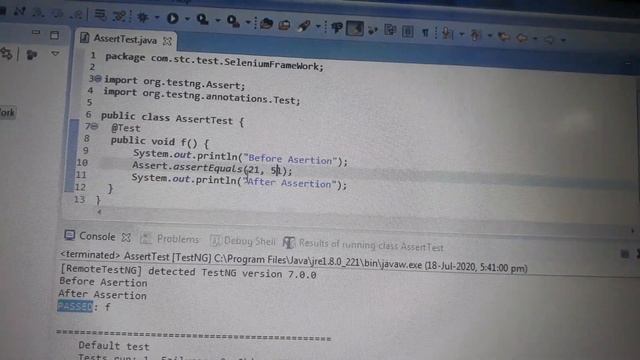Viewport: 640px width, 360px height.
Task: Click the Back navigation arrow icon
Action: [522, 38]
